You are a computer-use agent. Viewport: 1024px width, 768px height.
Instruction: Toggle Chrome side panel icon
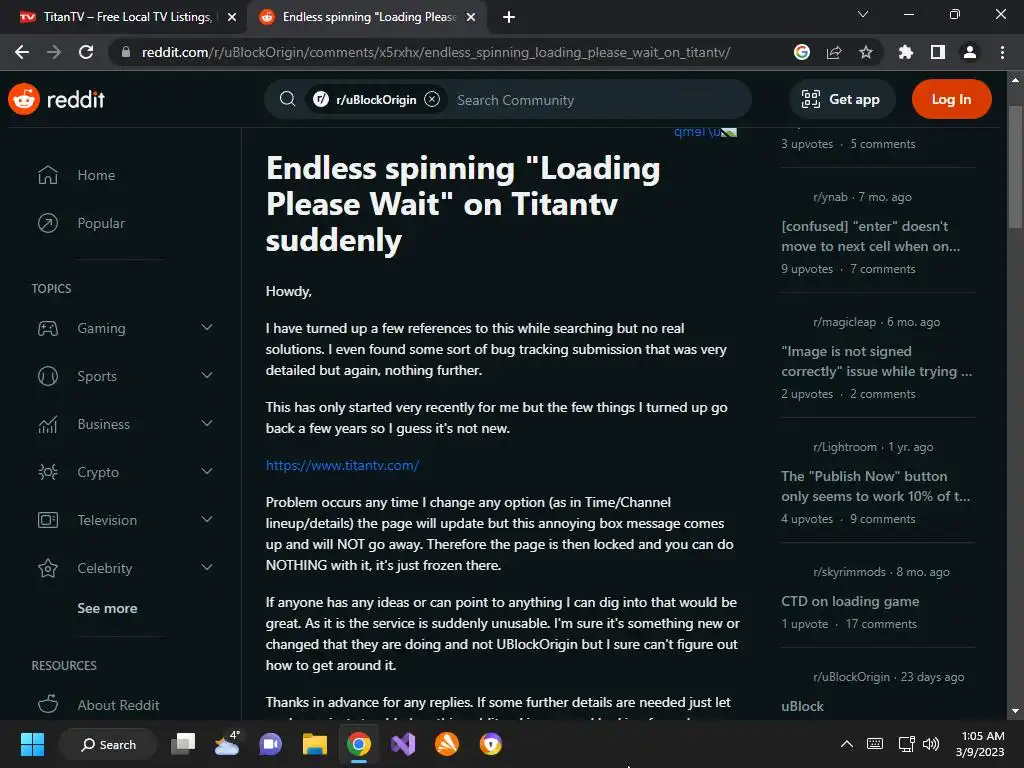point(938,52)
